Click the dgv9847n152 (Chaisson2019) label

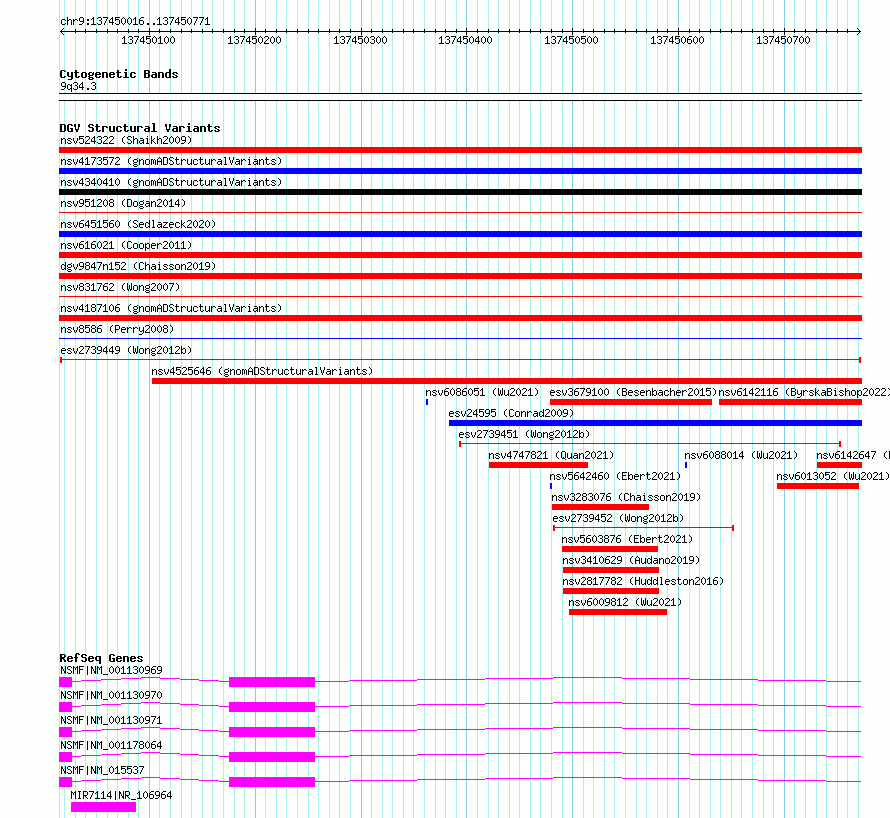click(138, 266)
